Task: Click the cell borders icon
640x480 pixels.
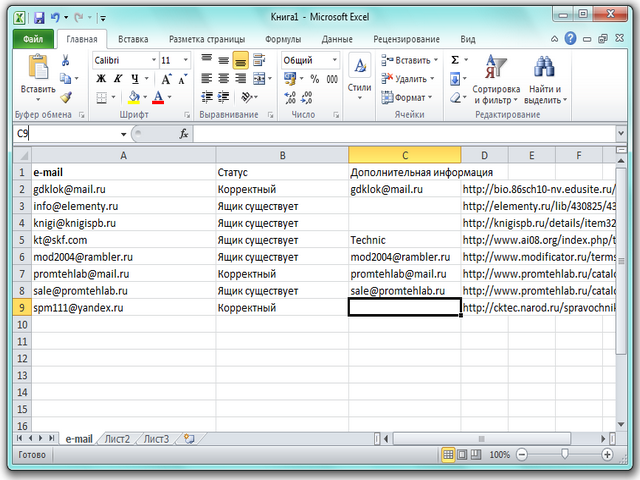Action: click(x=101, y=98)
